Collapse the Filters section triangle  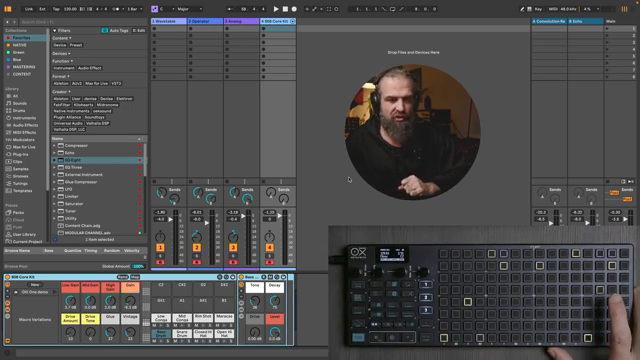[x=54, y=31]
